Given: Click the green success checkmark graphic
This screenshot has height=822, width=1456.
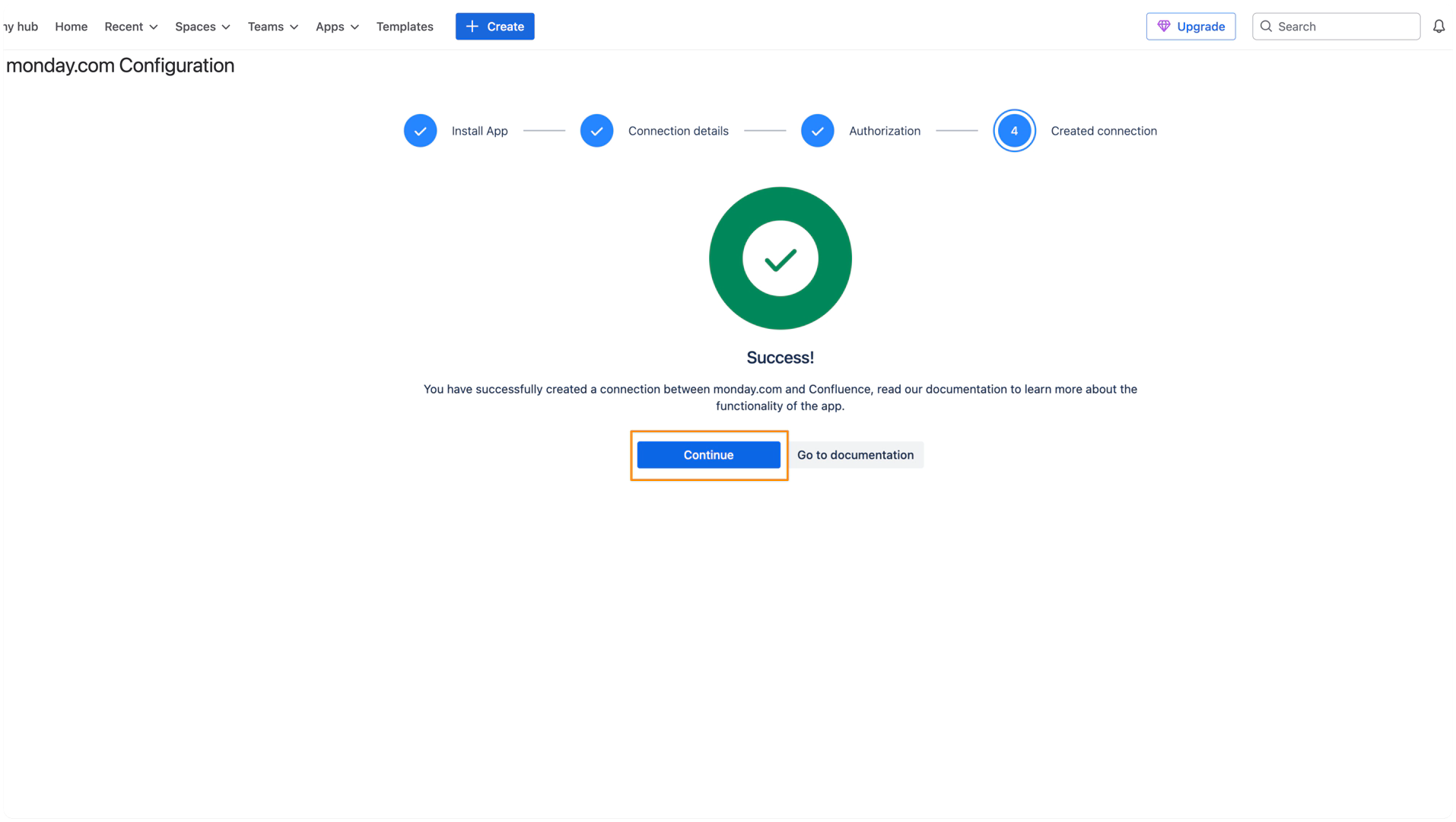Looking at the screenshot, I should pyautogui.click(x=780, y=258).
